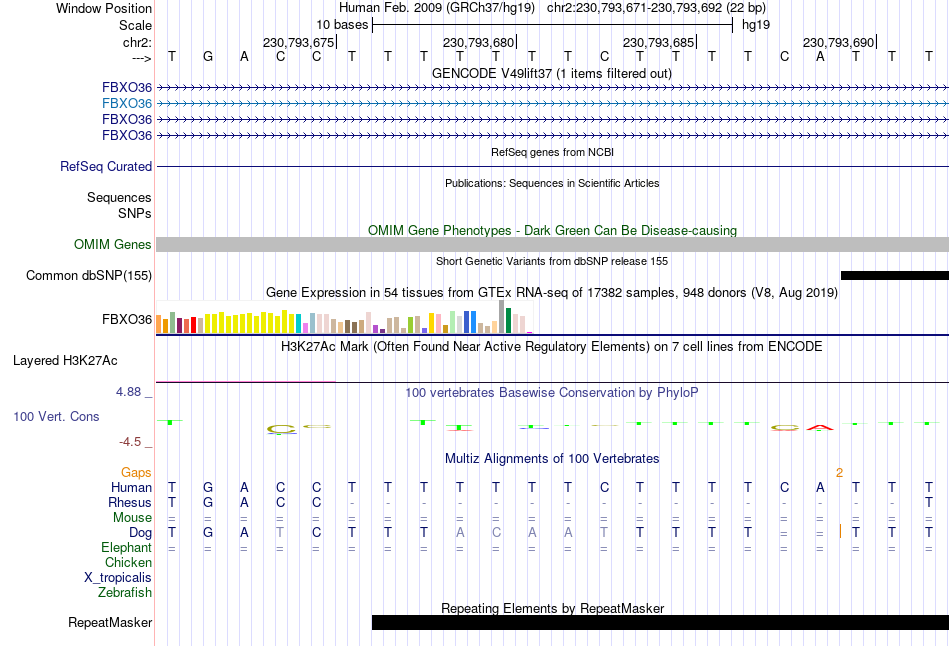Click the Common dbSNP(155) label
Viewport: 950px width, 646px height.
click(89, 275)
